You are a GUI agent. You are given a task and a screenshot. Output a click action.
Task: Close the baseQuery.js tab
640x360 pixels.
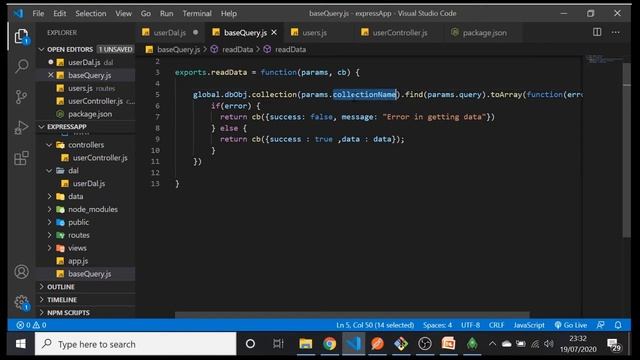coord(274,32)
